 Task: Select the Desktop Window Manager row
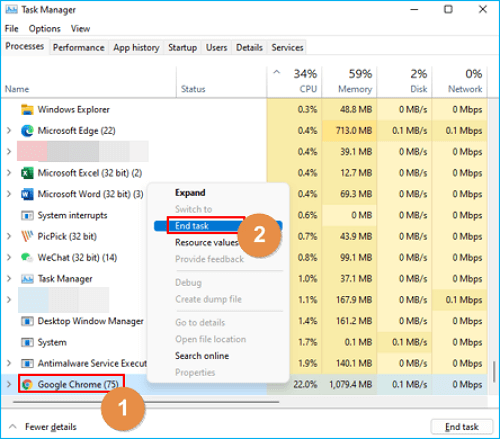[244, 321]
